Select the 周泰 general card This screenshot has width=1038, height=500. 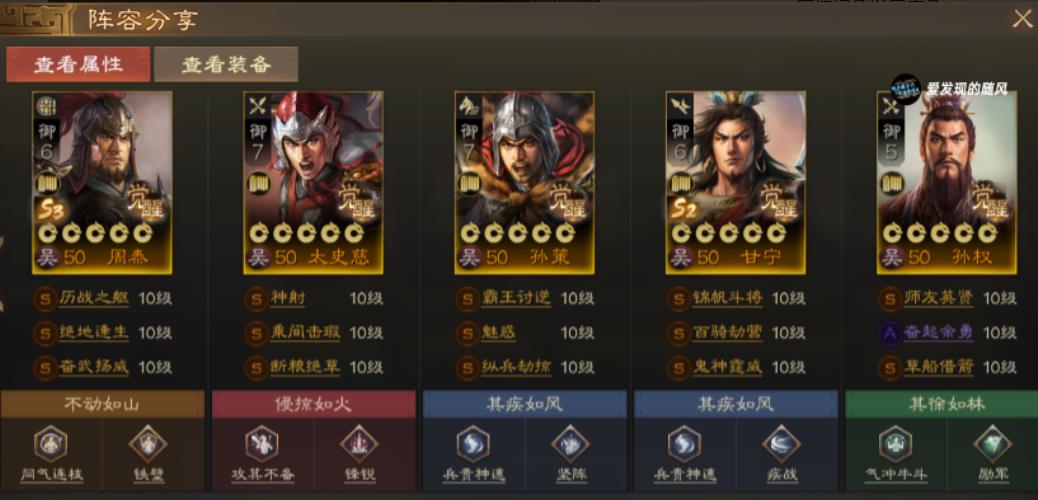[x=102, y=183]
